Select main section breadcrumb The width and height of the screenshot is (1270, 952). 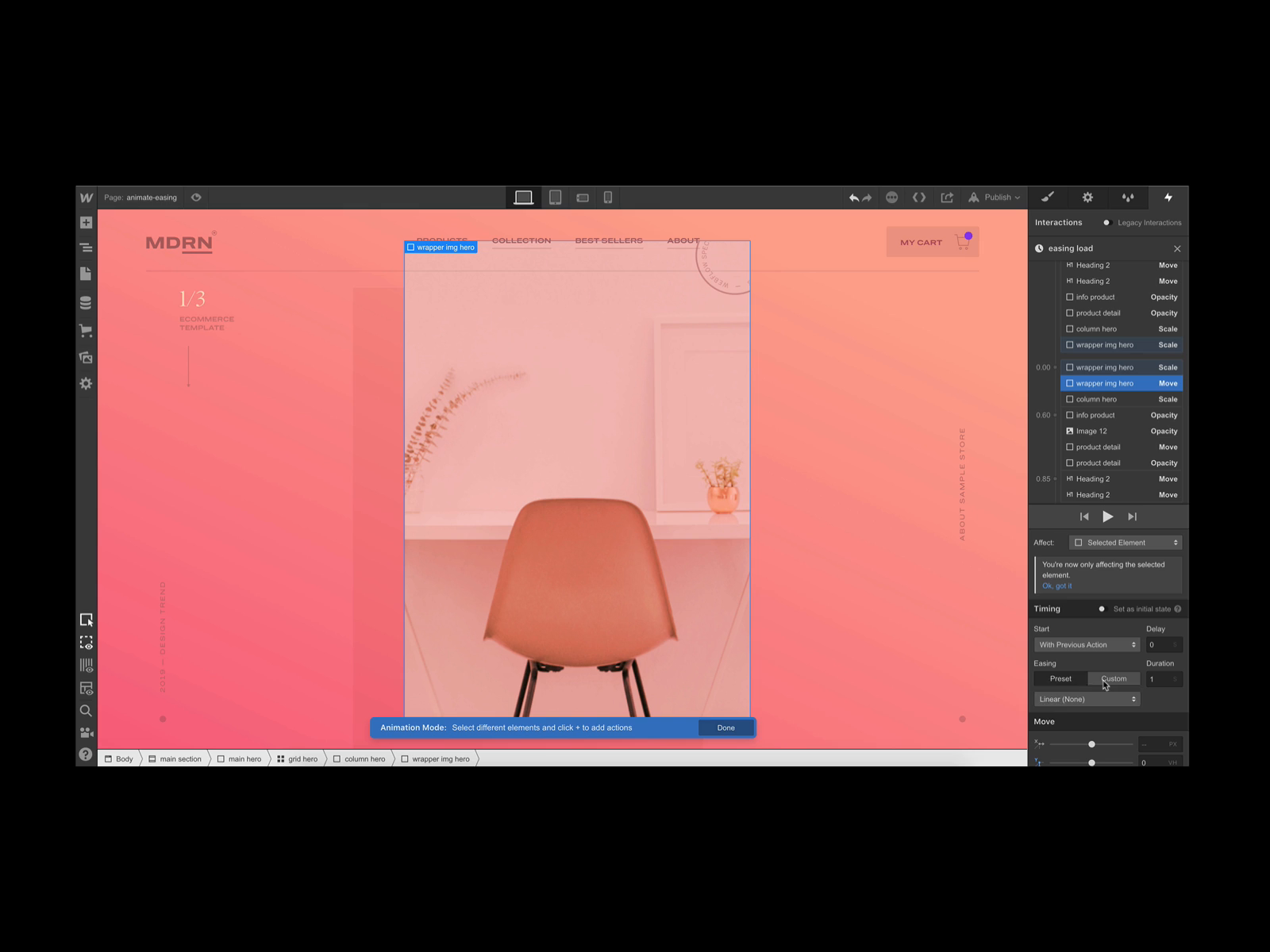(175, 759)
